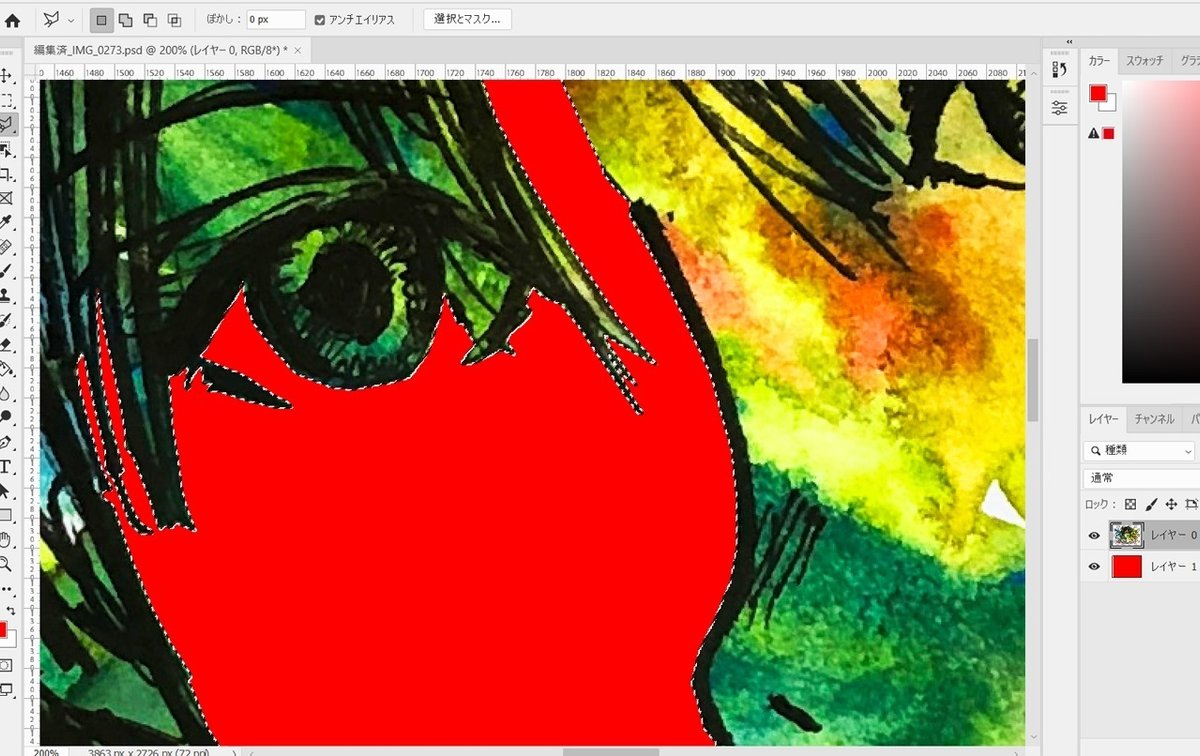The image size is (1200, 756).
Task: Select the Hand tool
Action: coord(6,540)
